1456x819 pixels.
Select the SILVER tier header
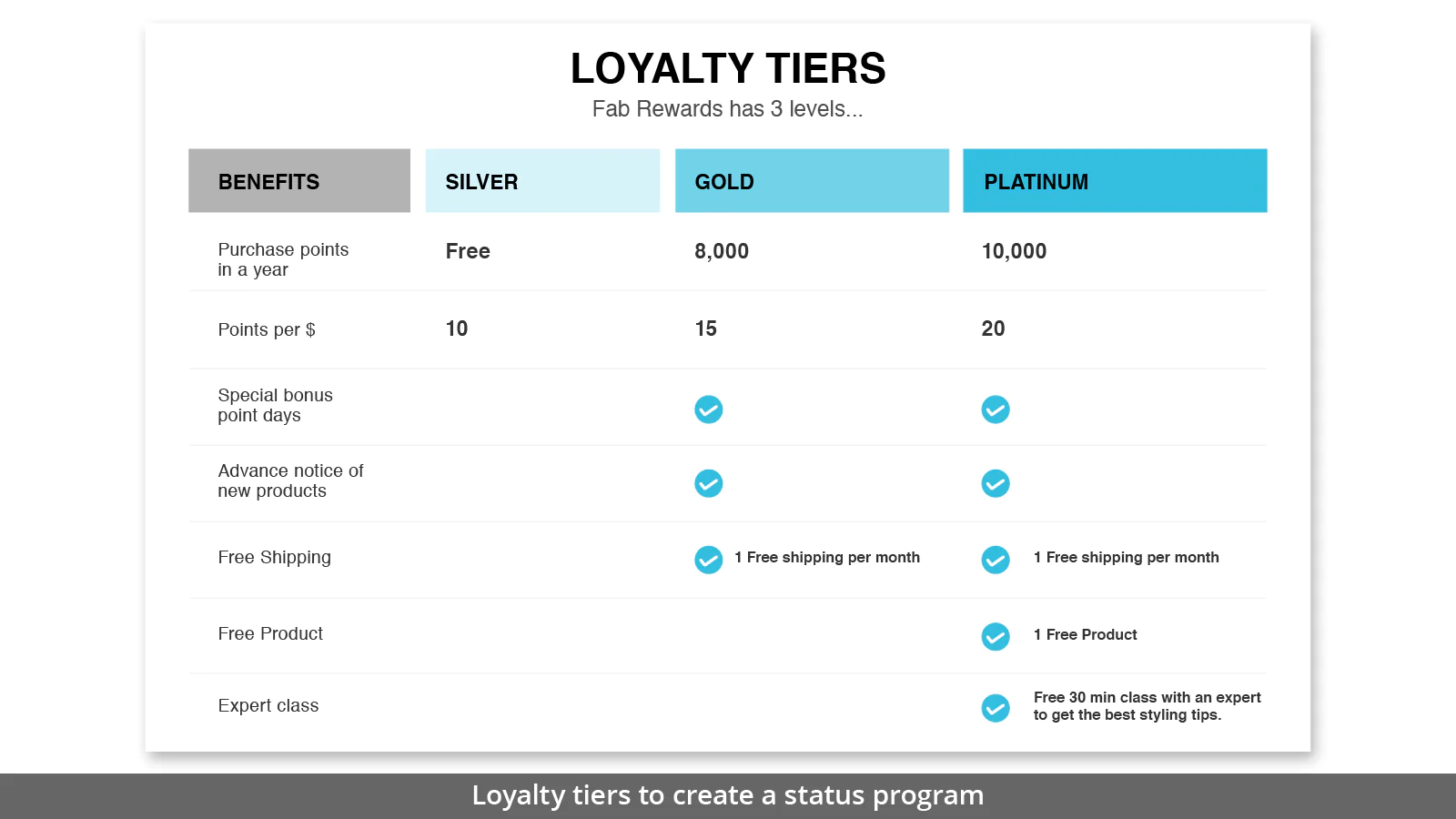pos(542,181)
